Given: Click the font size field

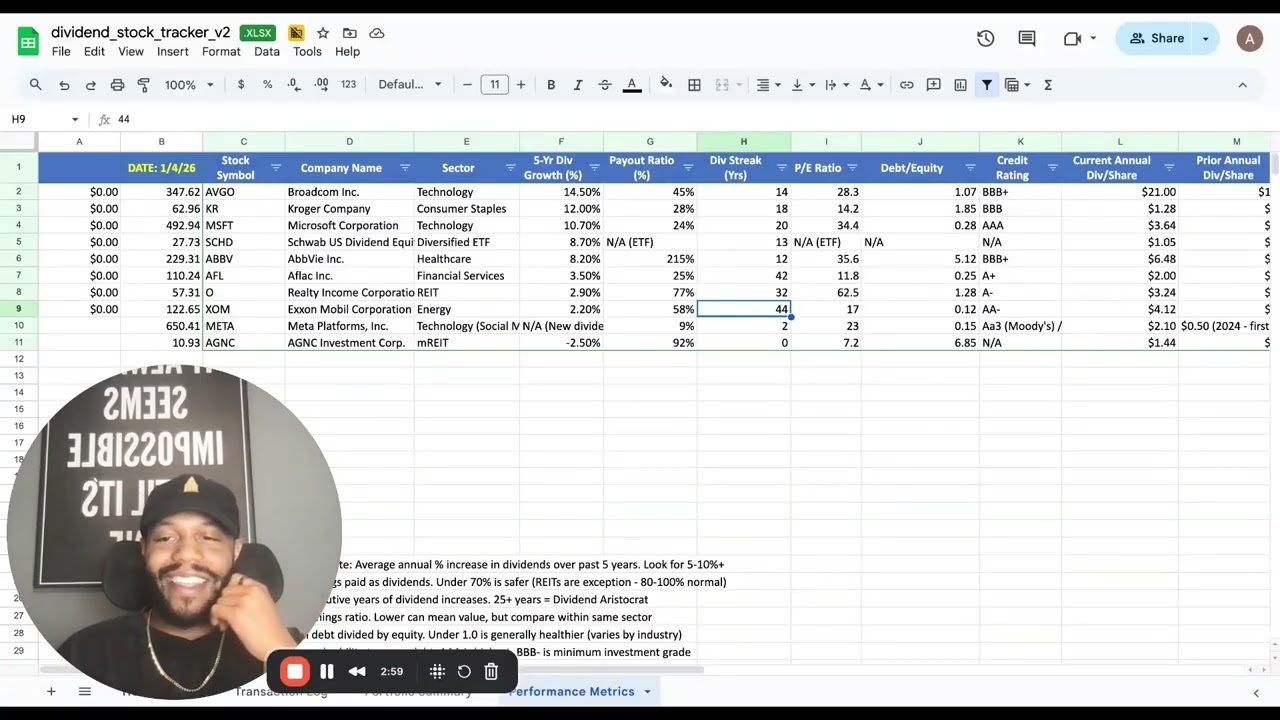Looking at the screenshot, I should [494, 85].
